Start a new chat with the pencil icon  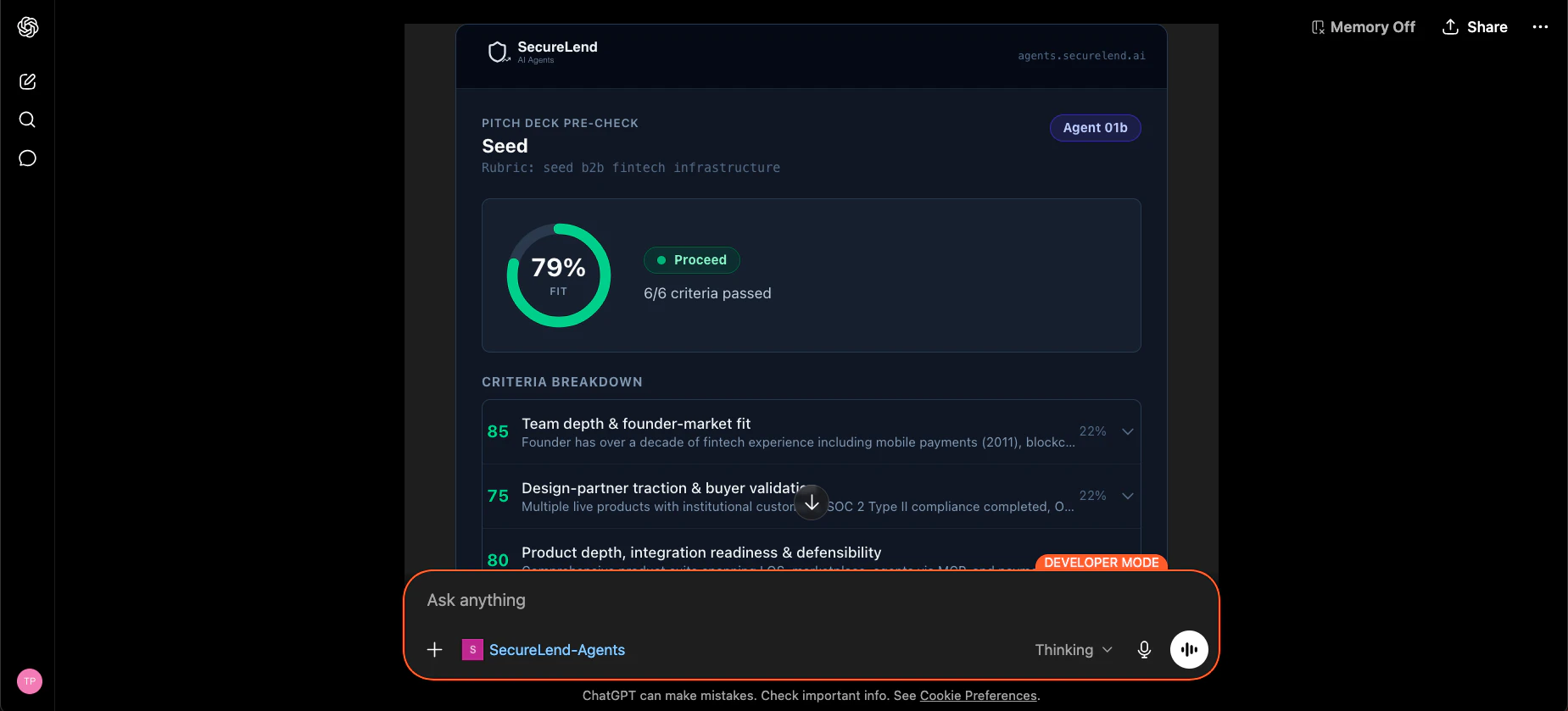point(27,81)
